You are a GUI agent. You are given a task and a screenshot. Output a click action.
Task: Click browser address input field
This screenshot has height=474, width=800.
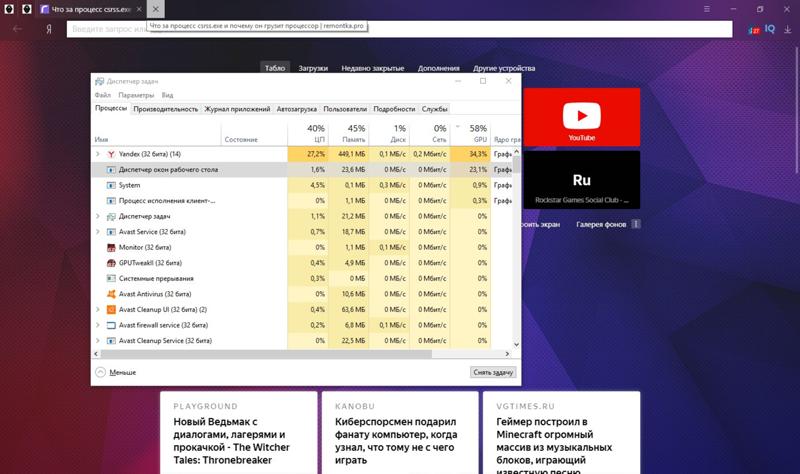pos(399,29)
